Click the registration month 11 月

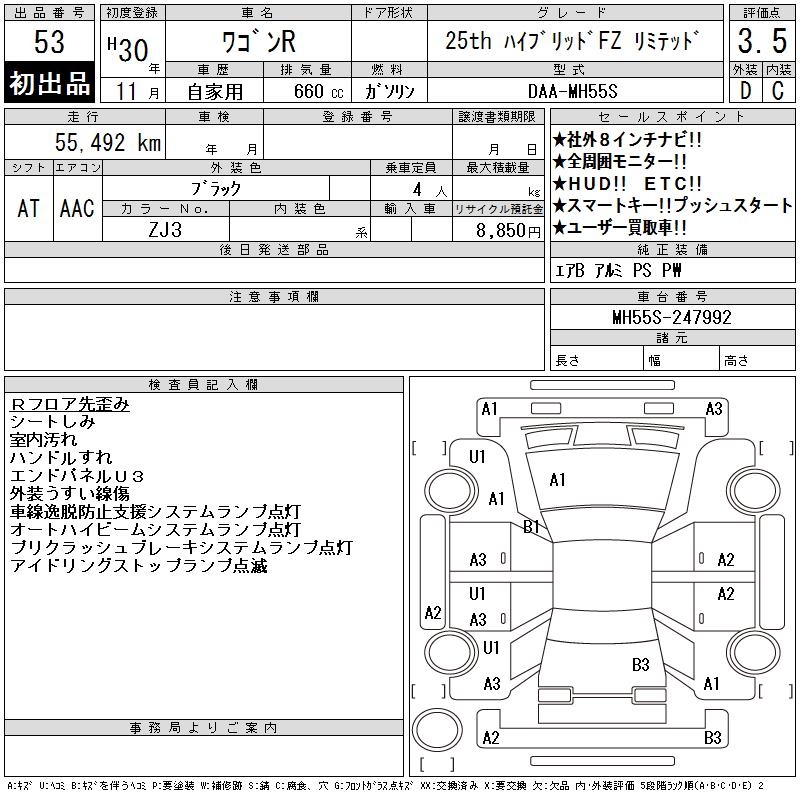pos(137,92)
